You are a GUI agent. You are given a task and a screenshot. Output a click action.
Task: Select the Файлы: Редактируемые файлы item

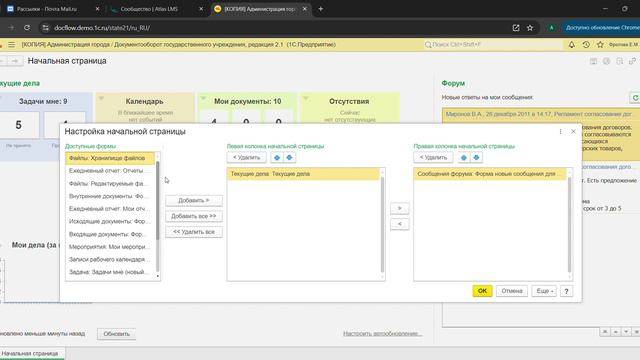pos(110,184)
